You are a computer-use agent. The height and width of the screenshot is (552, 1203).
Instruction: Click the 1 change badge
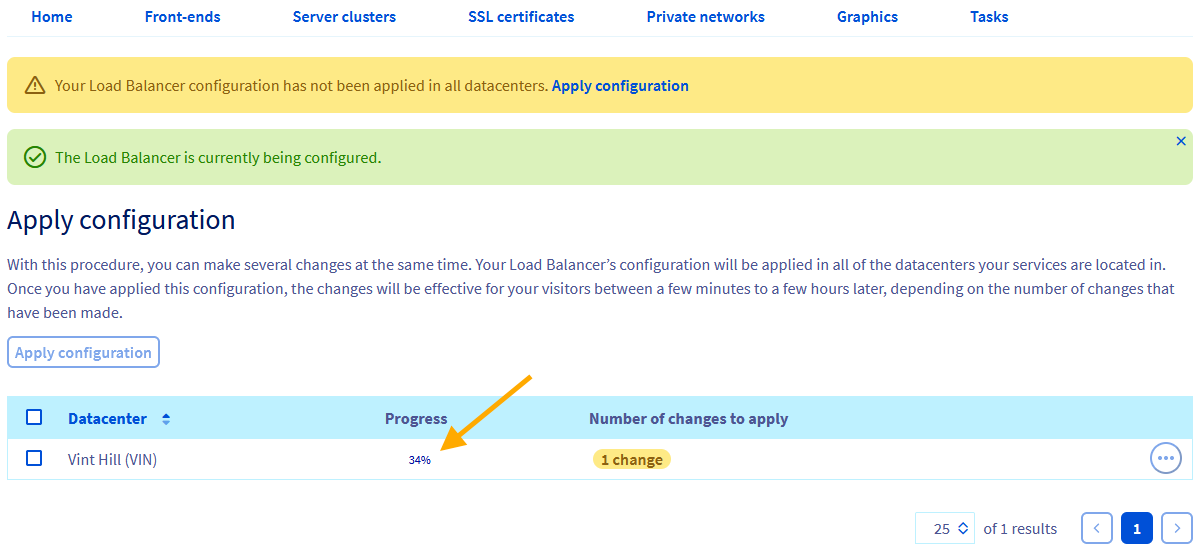(x=631, y=459)
